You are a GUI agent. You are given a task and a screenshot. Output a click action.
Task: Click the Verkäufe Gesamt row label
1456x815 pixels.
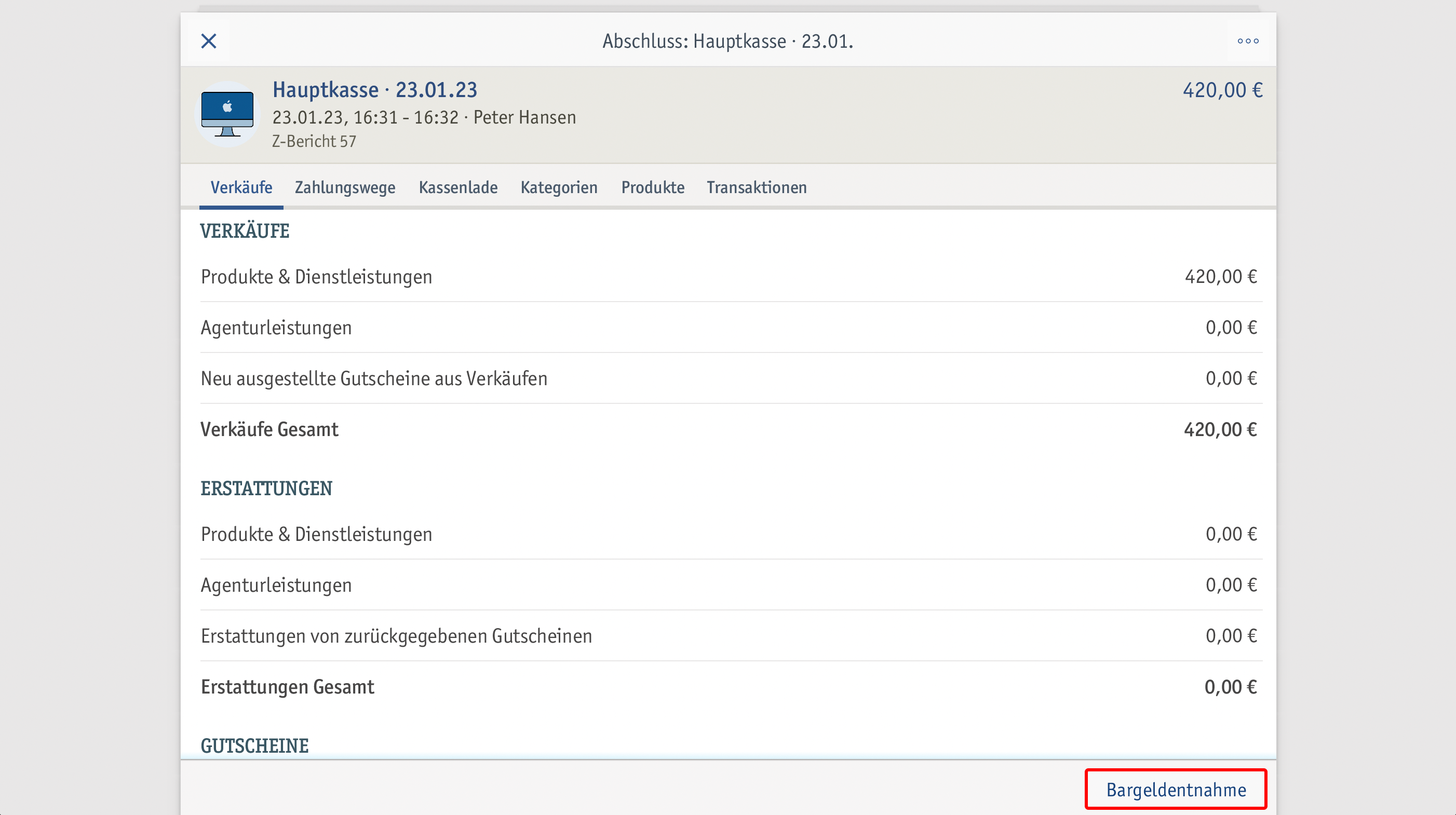(269, 429)
